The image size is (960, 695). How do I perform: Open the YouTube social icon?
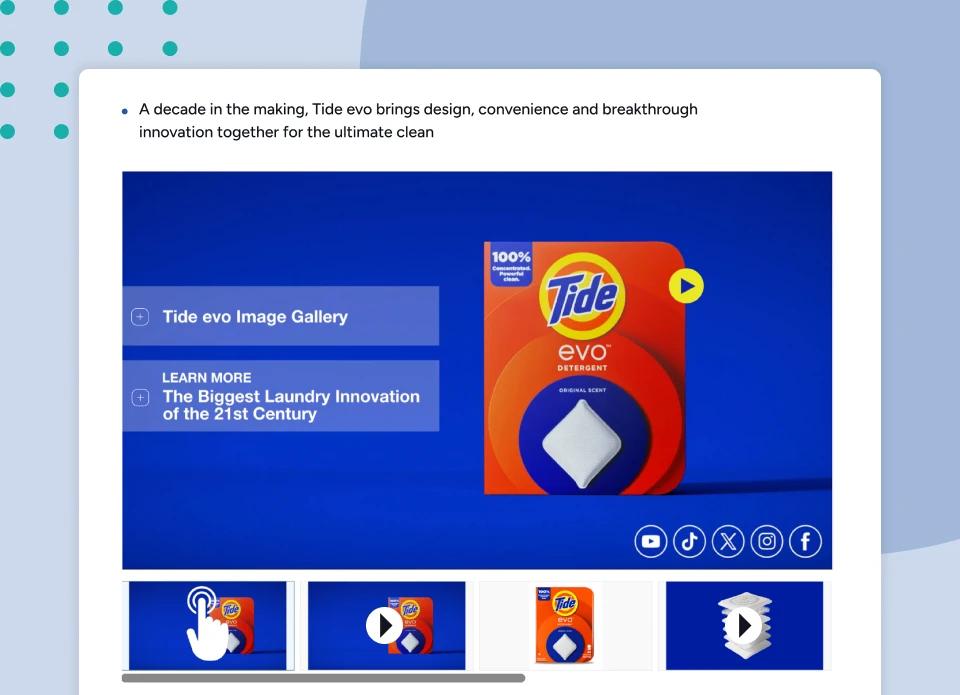tap(651, 541)
